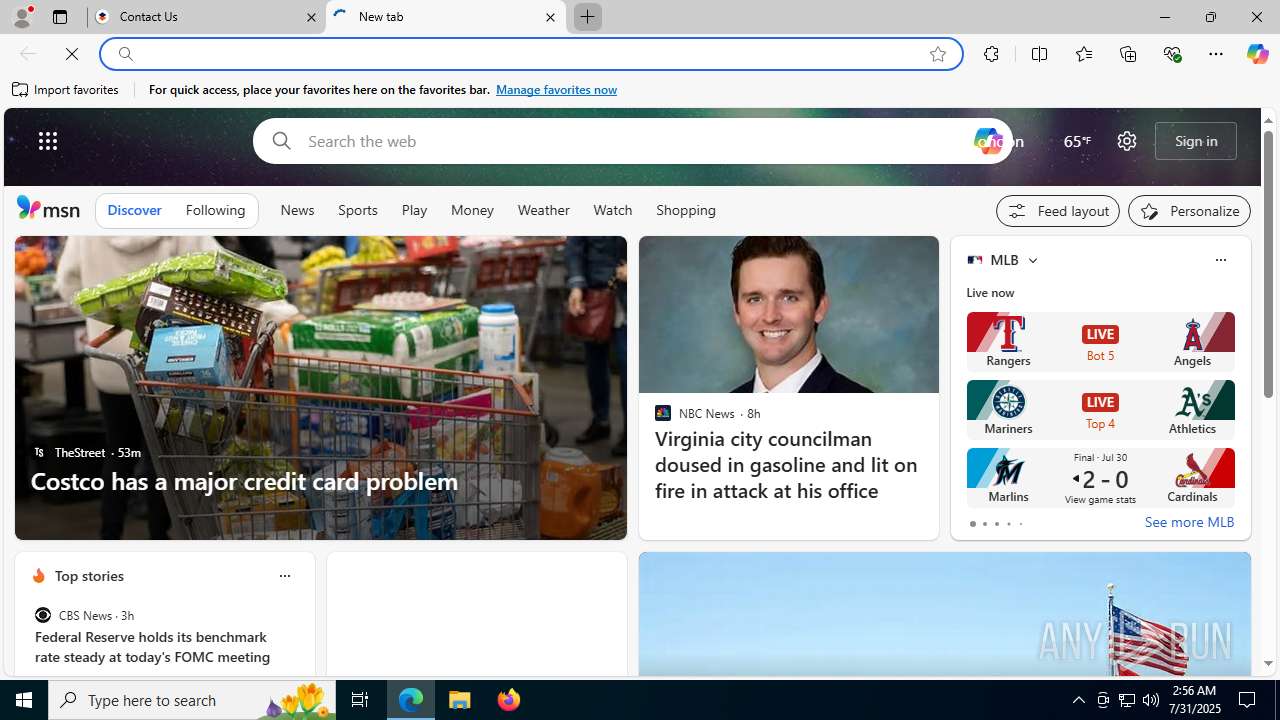Open the profile avatar icon
1280x720 pixels.
[x=21, y=17]
